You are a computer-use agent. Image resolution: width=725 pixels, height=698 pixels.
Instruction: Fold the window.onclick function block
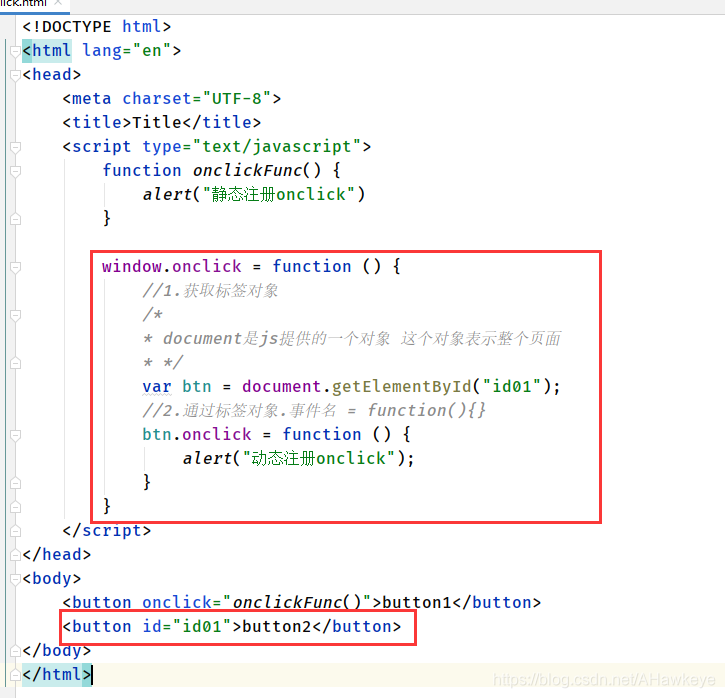point(15,267)
